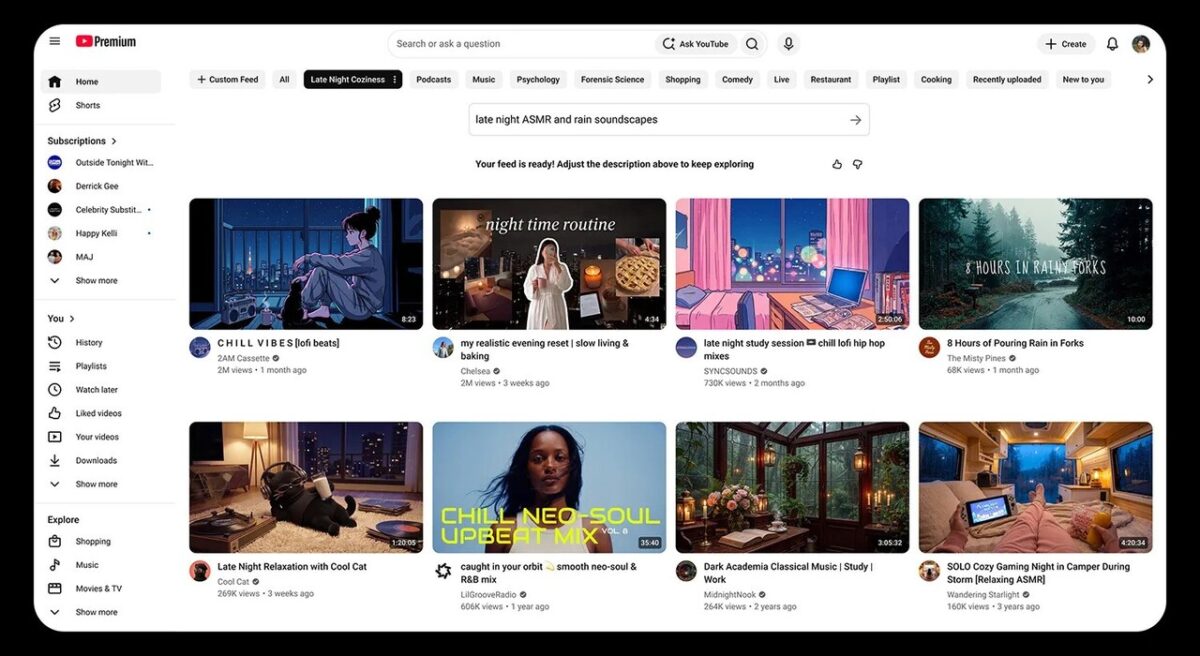Open notifications bell
The width and height of the screenshot is (1200, 656).
[x=1112, y=44]
